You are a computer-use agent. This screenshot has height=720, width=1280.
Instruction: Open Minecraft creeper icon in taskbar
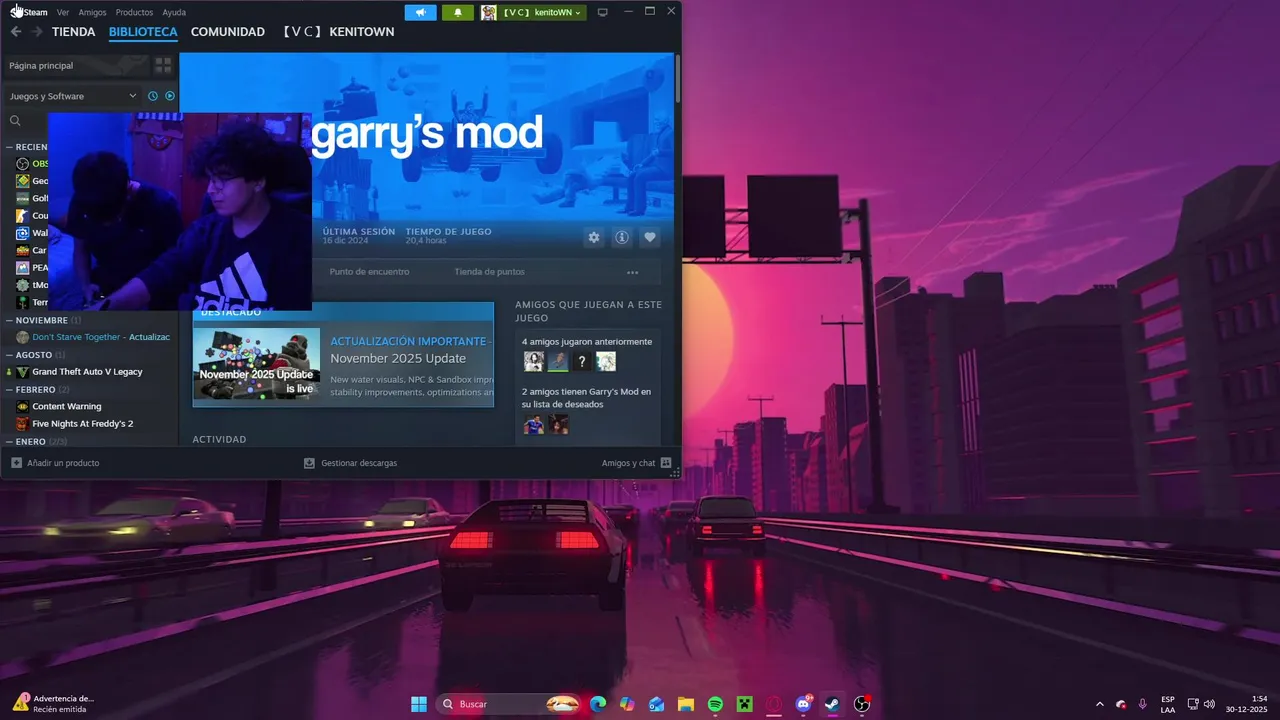(x=744, y=704)
